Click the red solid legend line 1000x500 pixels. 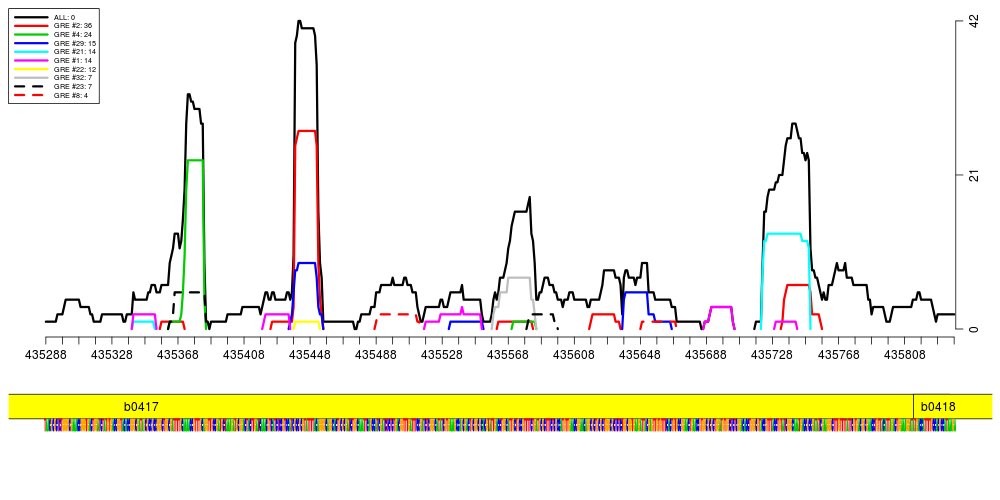coord(31,25)
